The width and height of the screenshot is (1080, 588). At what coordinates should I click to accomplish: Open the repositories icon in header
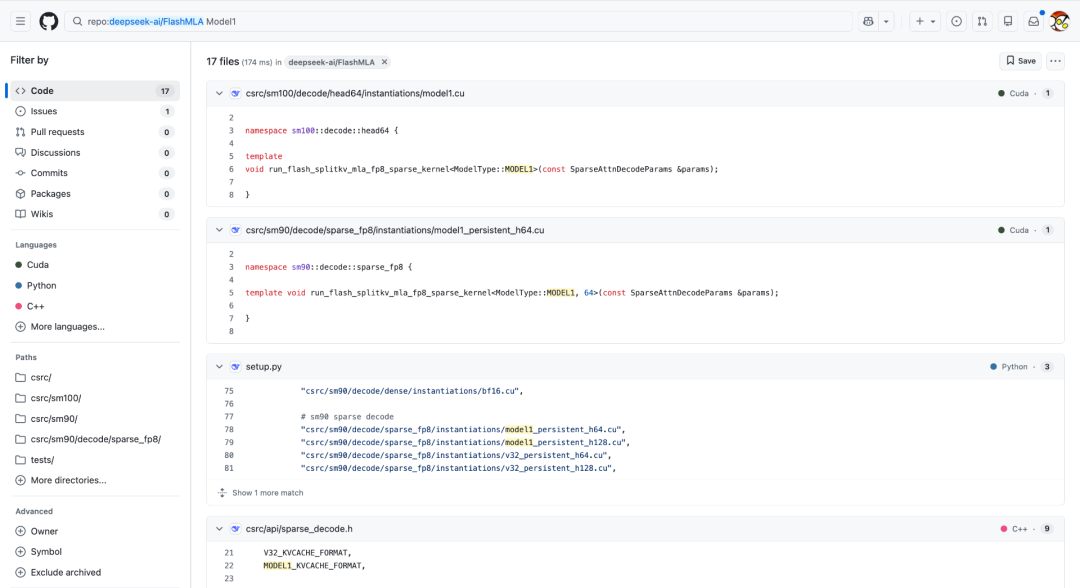click(1008, 21)
